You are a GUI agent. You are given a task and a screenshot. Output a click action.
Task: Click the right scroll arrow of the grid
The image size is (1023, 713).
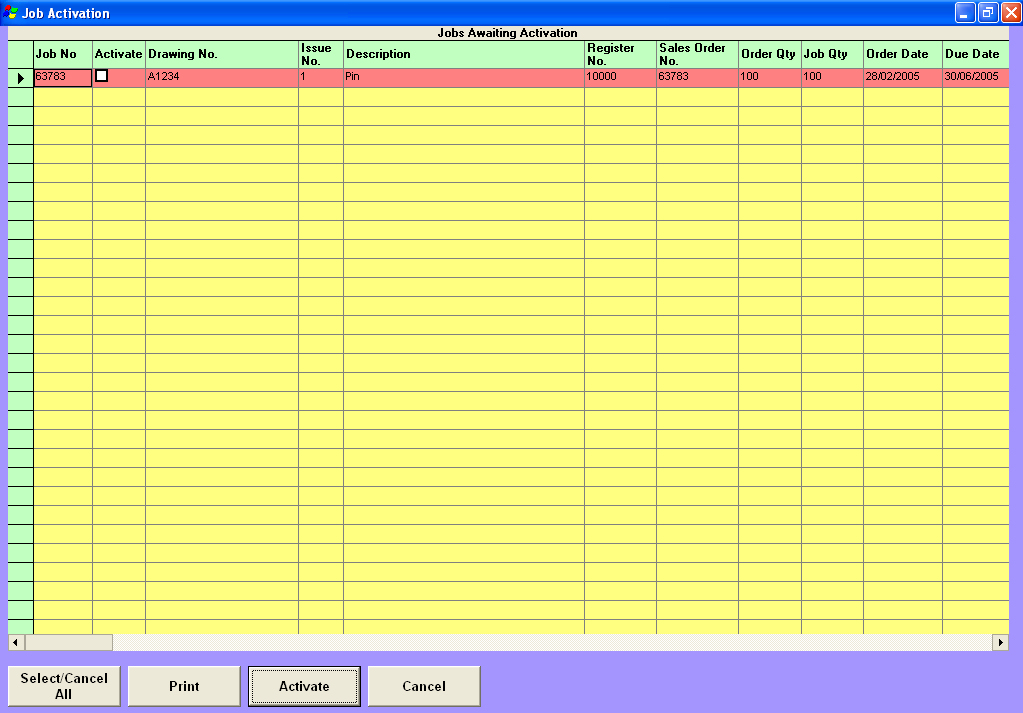[x=1000, y=643]
